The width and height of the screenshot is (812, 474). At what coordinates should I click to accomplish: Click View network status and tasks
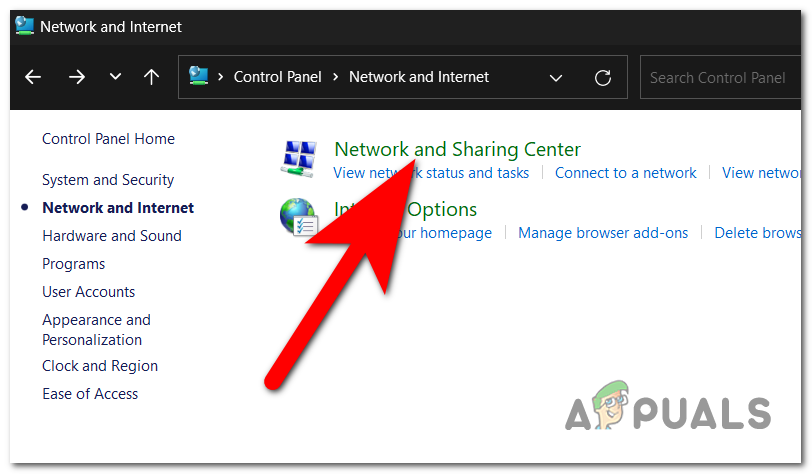pyautogui.click(x=431, y=173)
